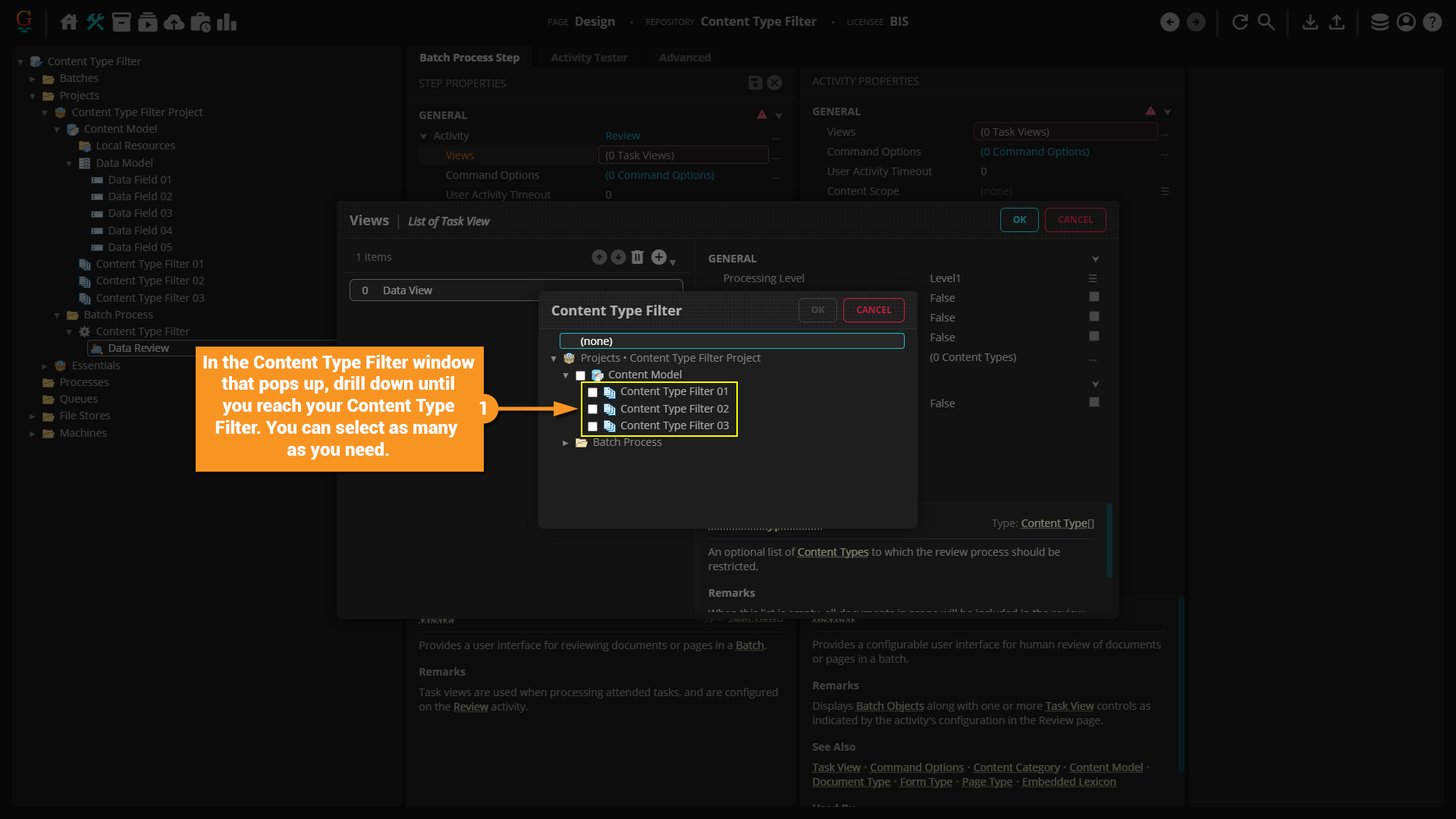The width and height of the screenshot is (1456, 819).
Task: Check Content Type Filter 01 checkbox
Action: point(593,392)
